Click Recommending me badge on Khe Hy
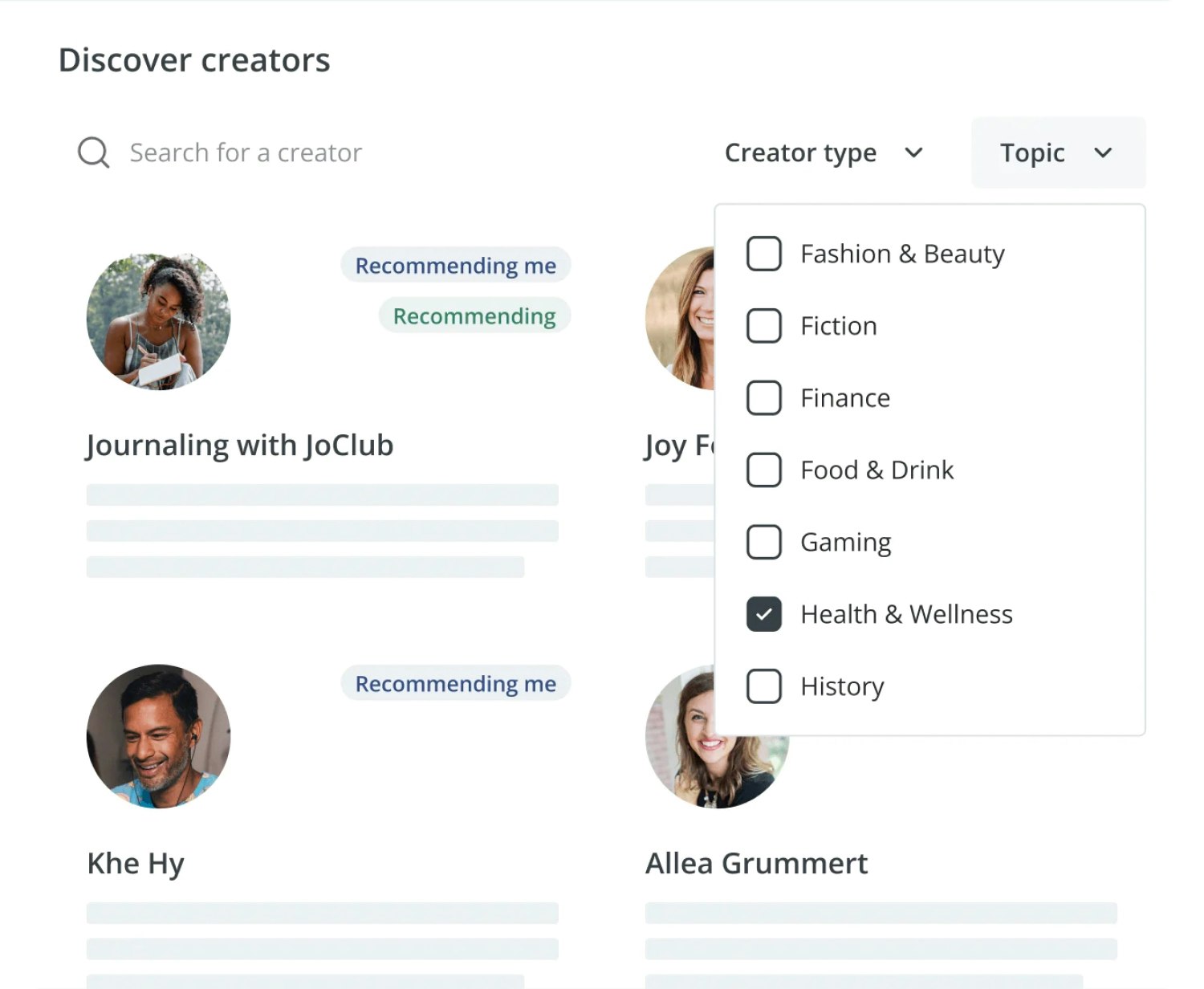The height and width of the screenshot is (989, 1204). 455,684
